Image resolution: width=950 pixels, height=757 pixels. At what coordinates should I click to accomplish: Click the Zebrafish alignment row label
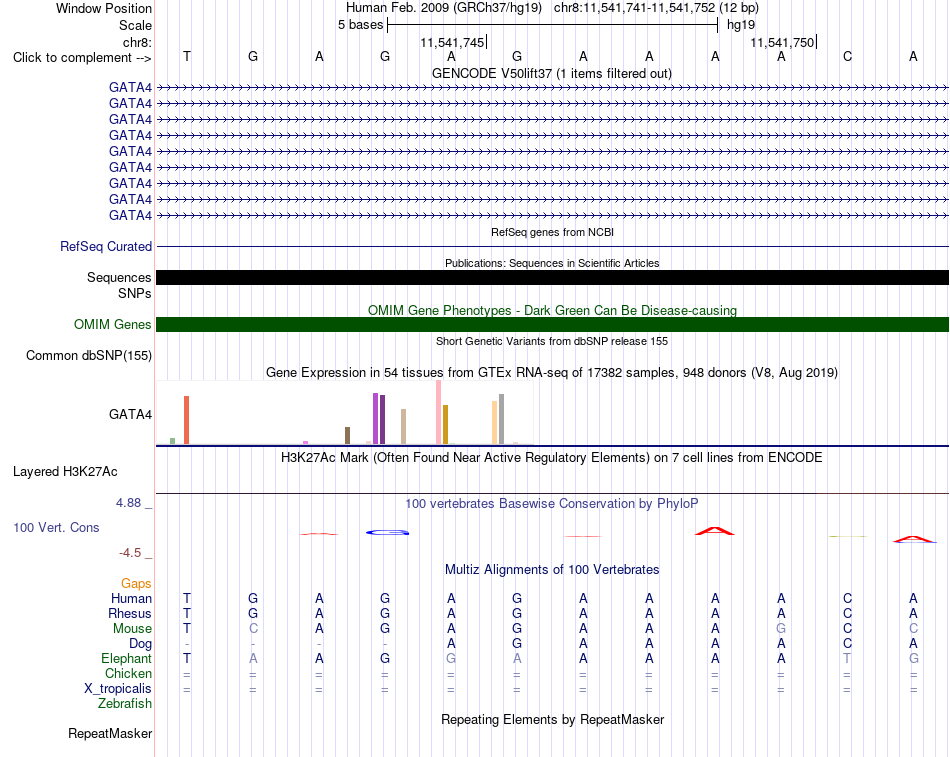125,704
